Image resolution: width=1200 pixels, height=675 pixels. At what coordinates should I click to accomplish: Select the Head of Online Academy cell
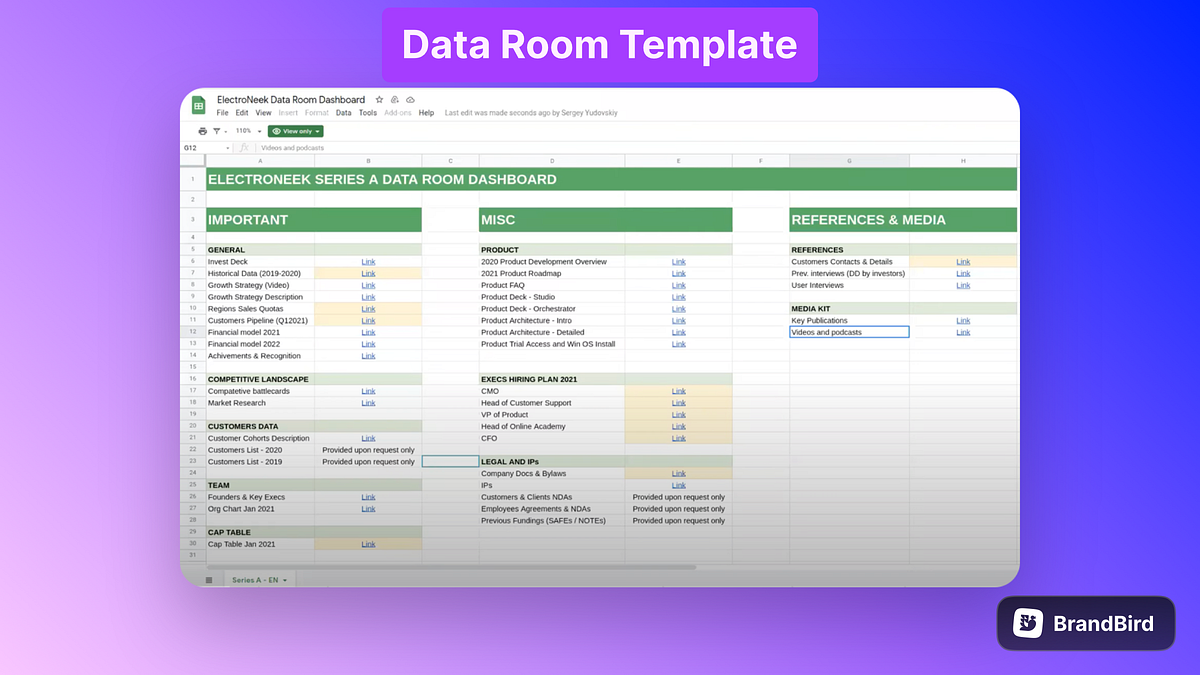click(x=552, y=427)
